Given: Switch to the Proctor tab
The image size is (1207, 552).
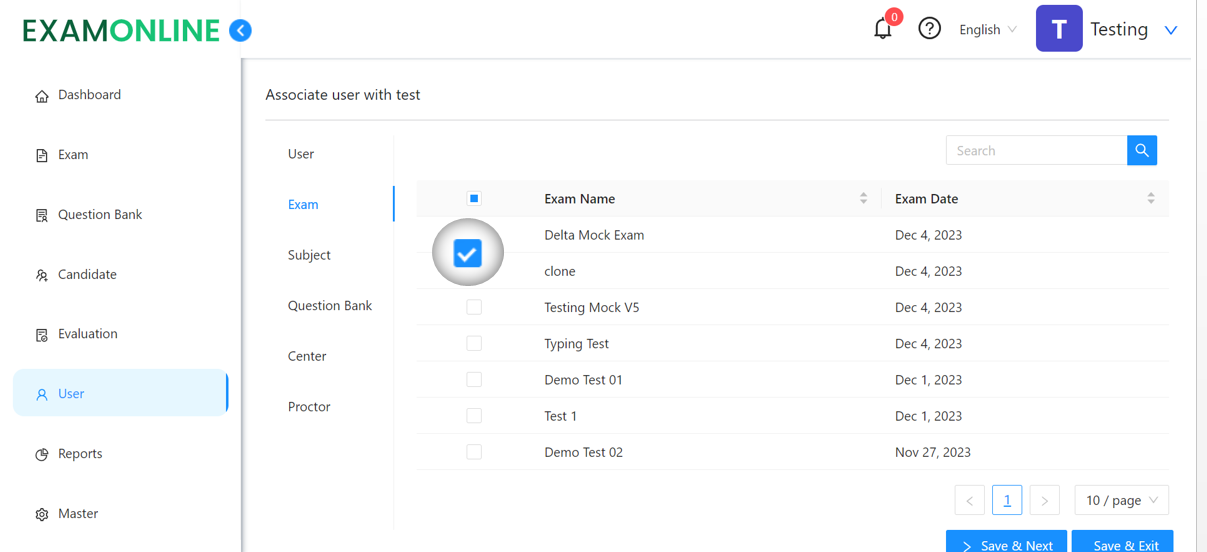Looking at the screenshot, I should pyautogui.click(x=309, y=407).
